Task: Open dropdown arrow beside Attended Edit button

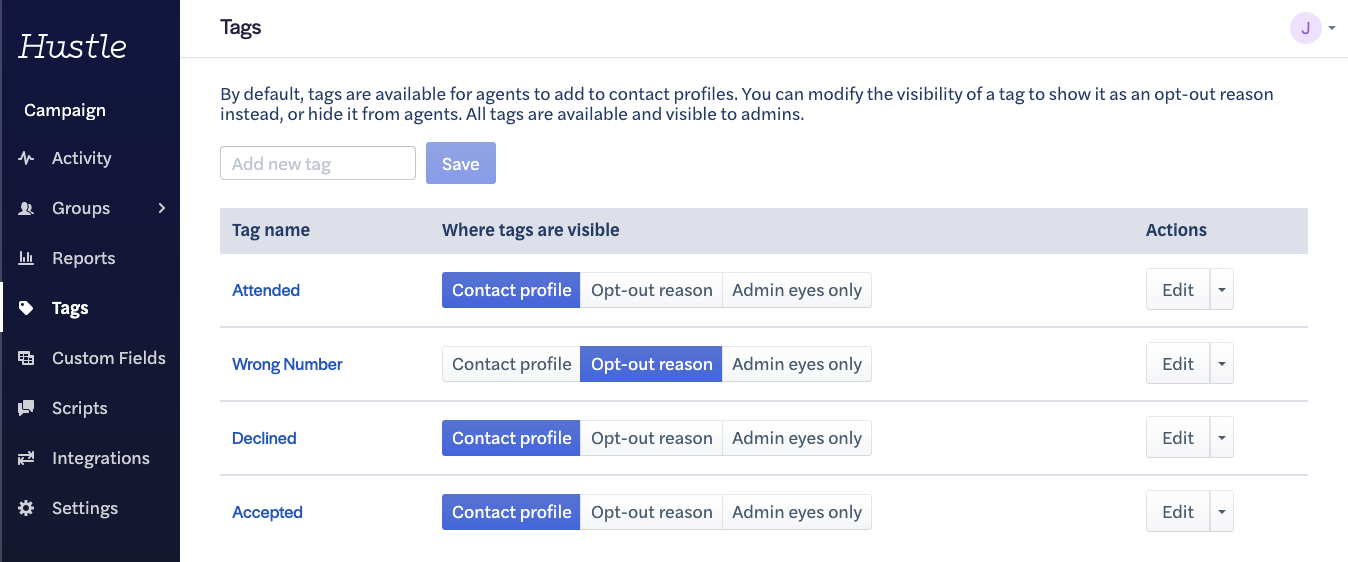Action: point(1221,290)
